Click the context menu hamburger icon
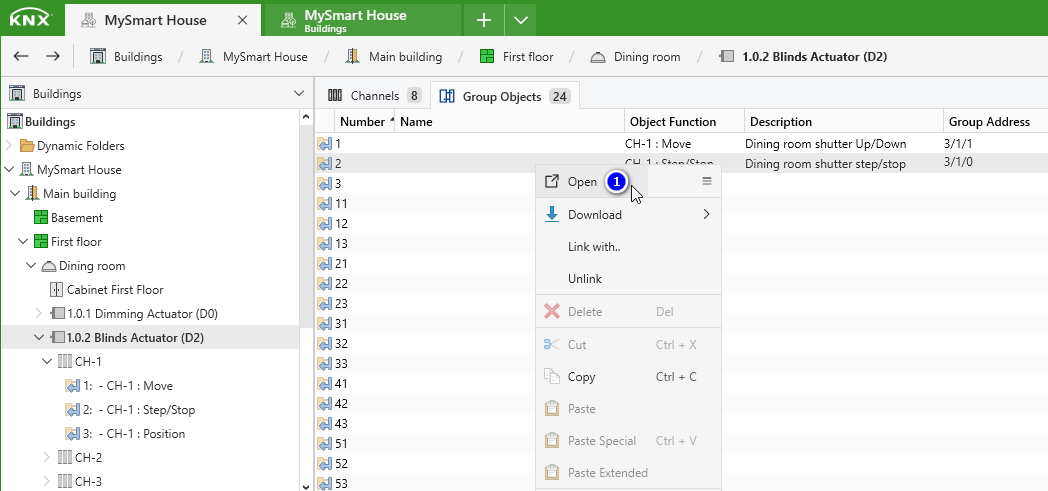Image resolution: width=1048 pixels, height=491 pixels. (x=706, y=181)
